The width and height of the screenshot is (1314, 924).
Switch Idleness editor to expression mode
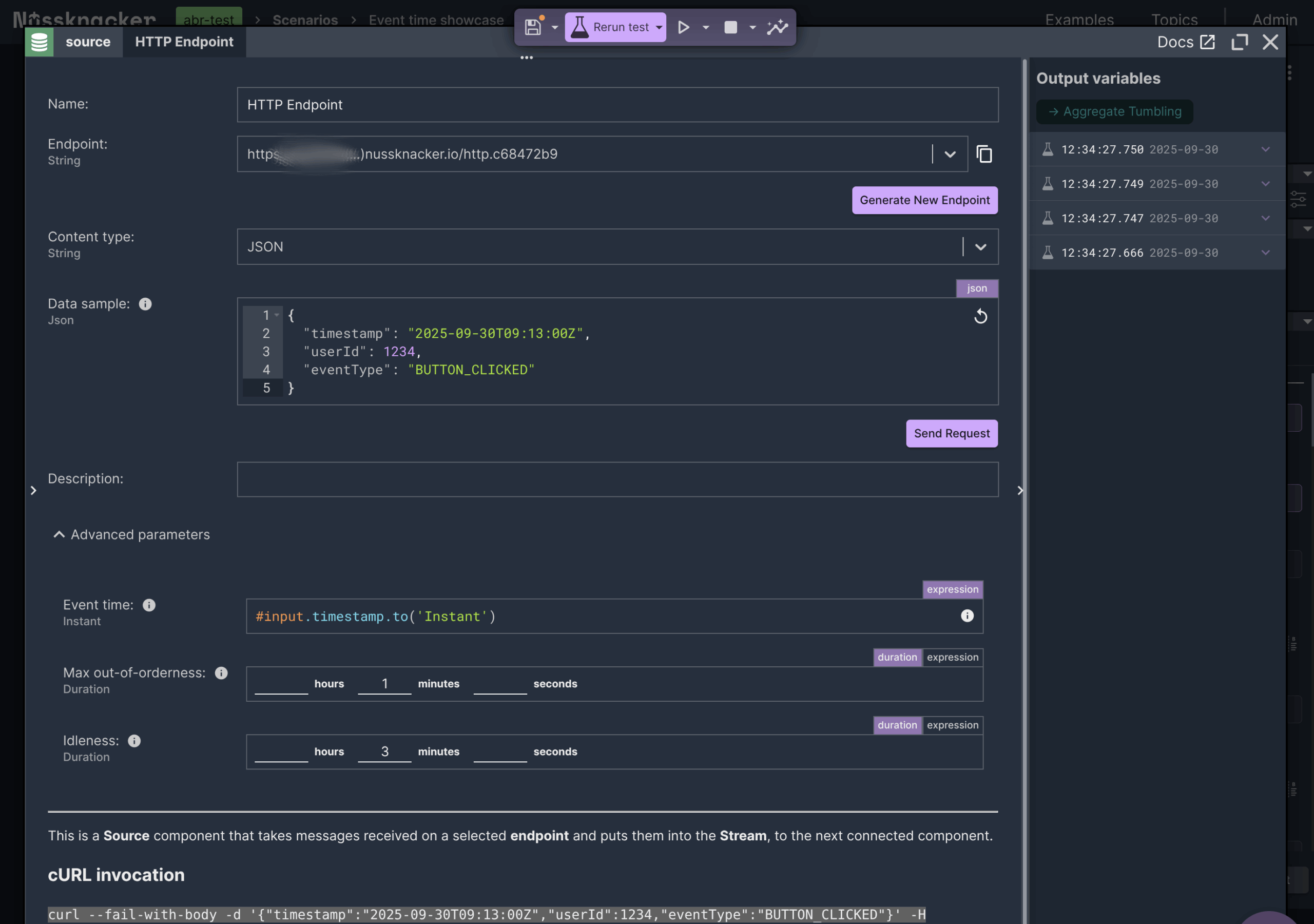[952, 725]
